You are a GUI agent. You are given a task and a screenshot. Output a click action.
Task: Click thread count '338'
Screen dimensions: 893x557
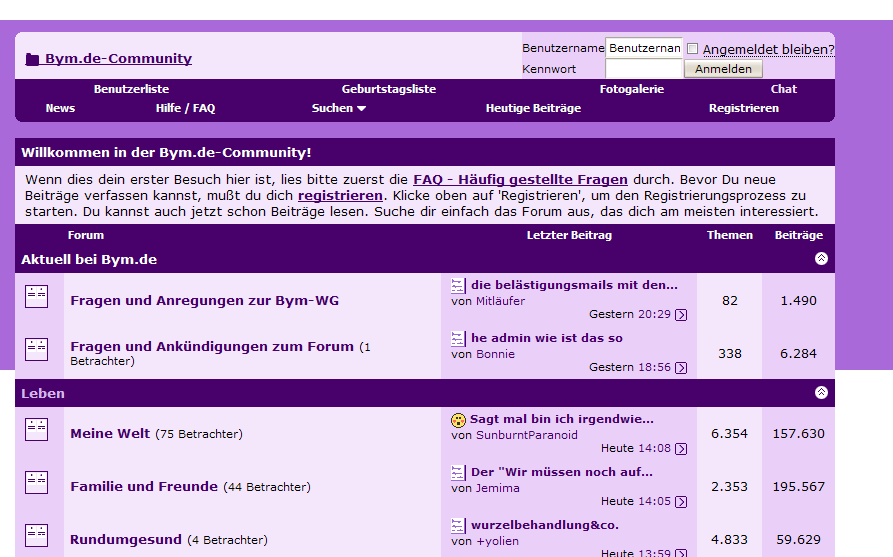pos(730,354)
